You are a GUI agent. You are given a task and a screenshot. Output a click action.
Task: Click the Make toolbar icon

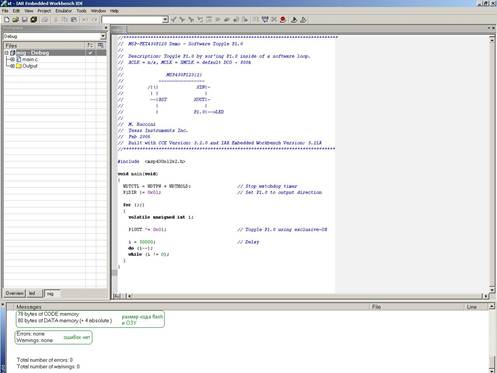[x=265, y=20]
